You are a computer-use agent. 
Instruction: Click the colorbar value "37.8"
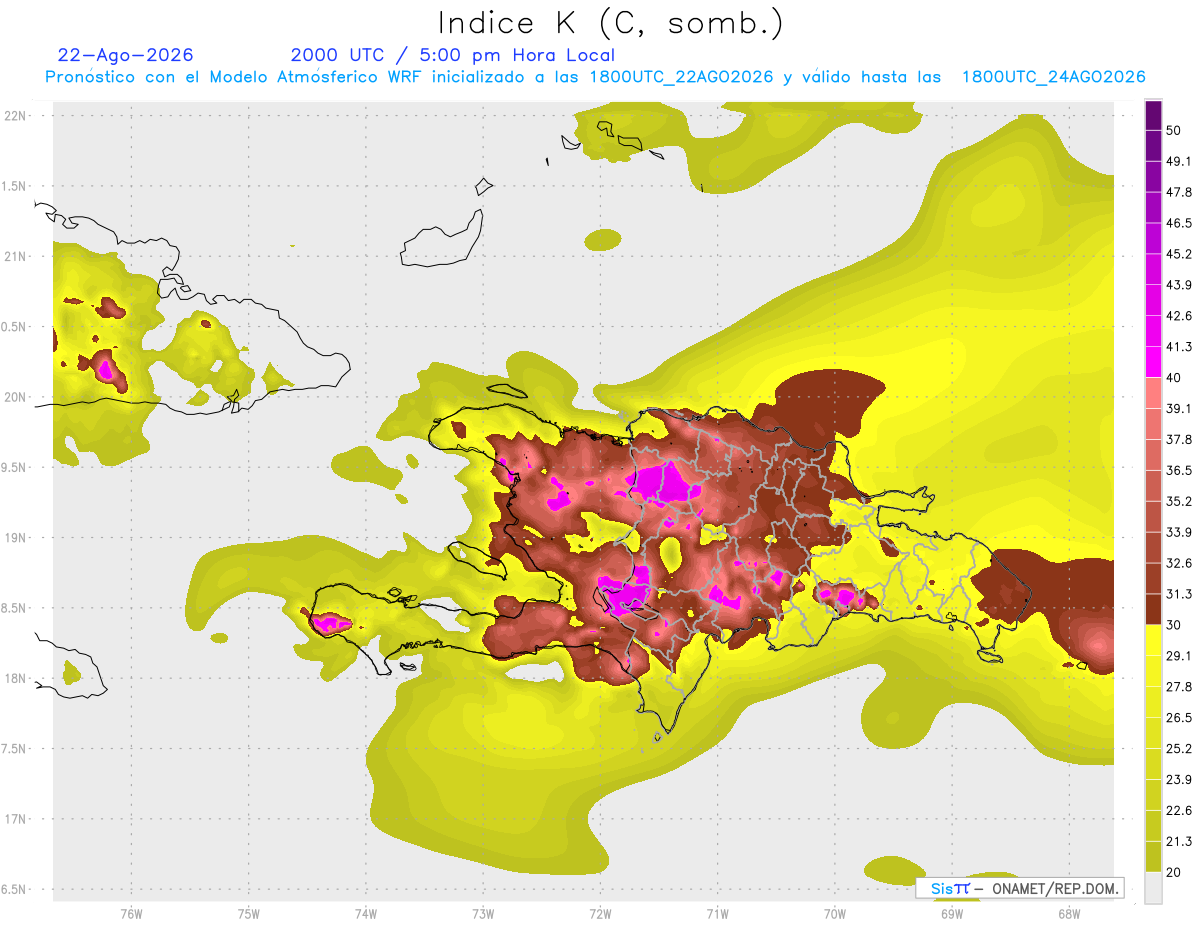pos(1179,439)
